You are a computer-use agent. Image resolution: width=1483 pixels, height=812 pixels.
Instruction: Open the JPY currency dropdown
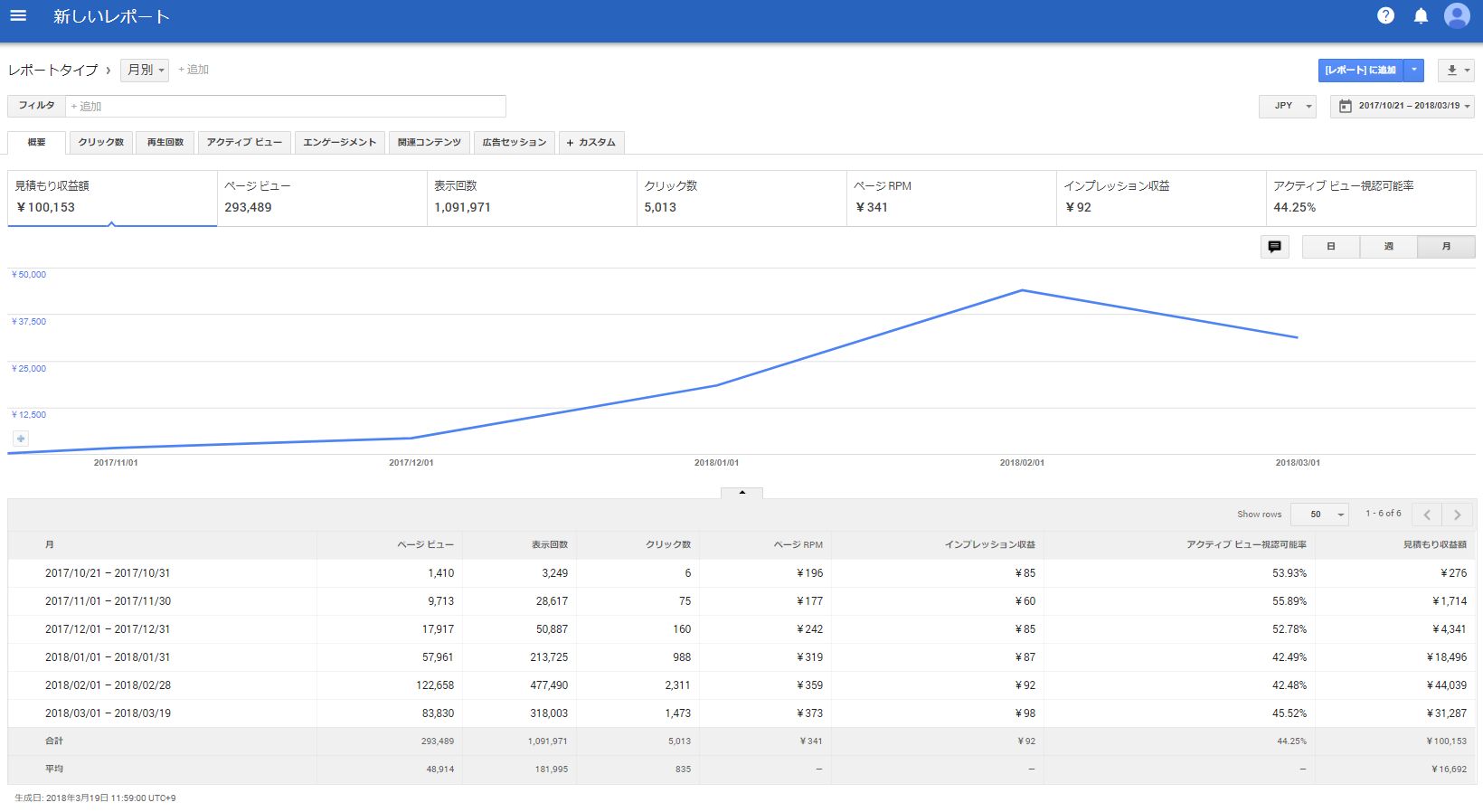(x=1288, y=106)
